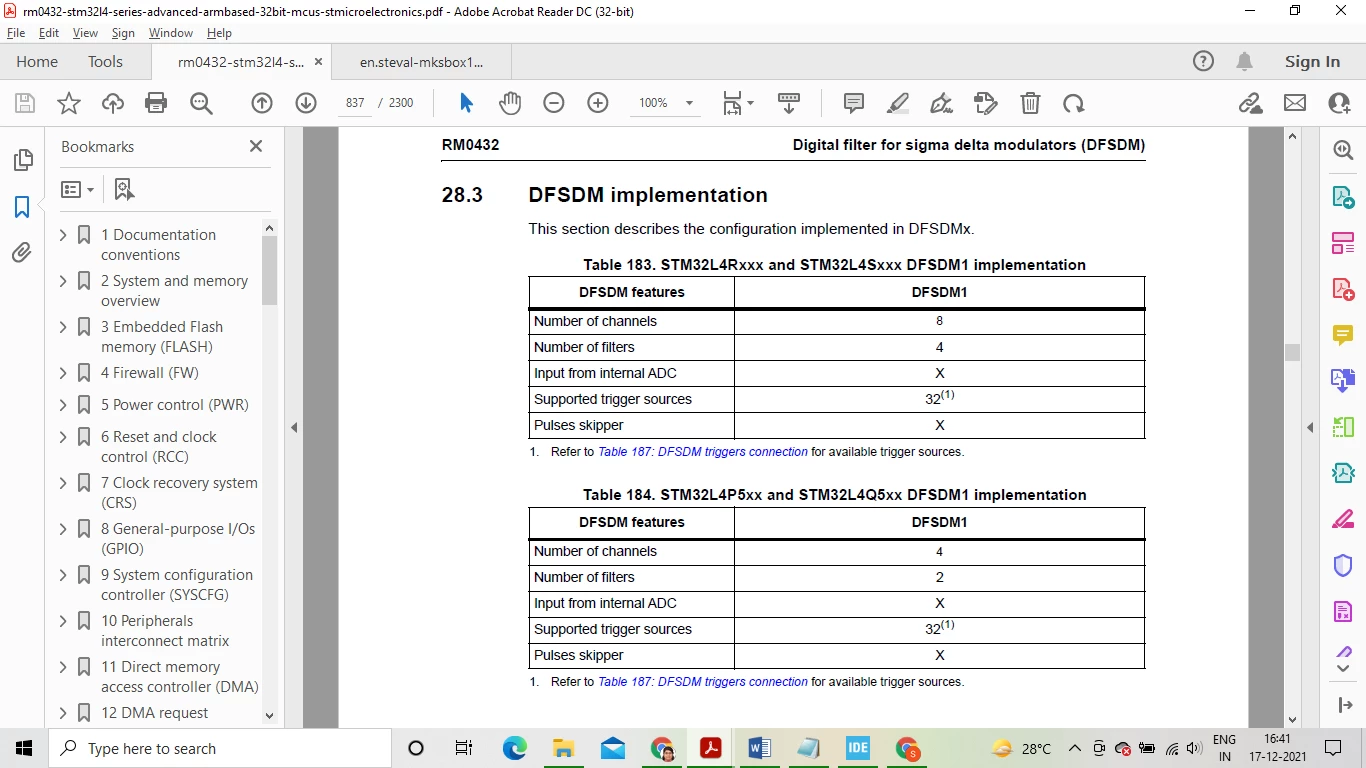Screen dimensions: 1366x768
Task: Click the Sign In button
Action: (1312, 62)
